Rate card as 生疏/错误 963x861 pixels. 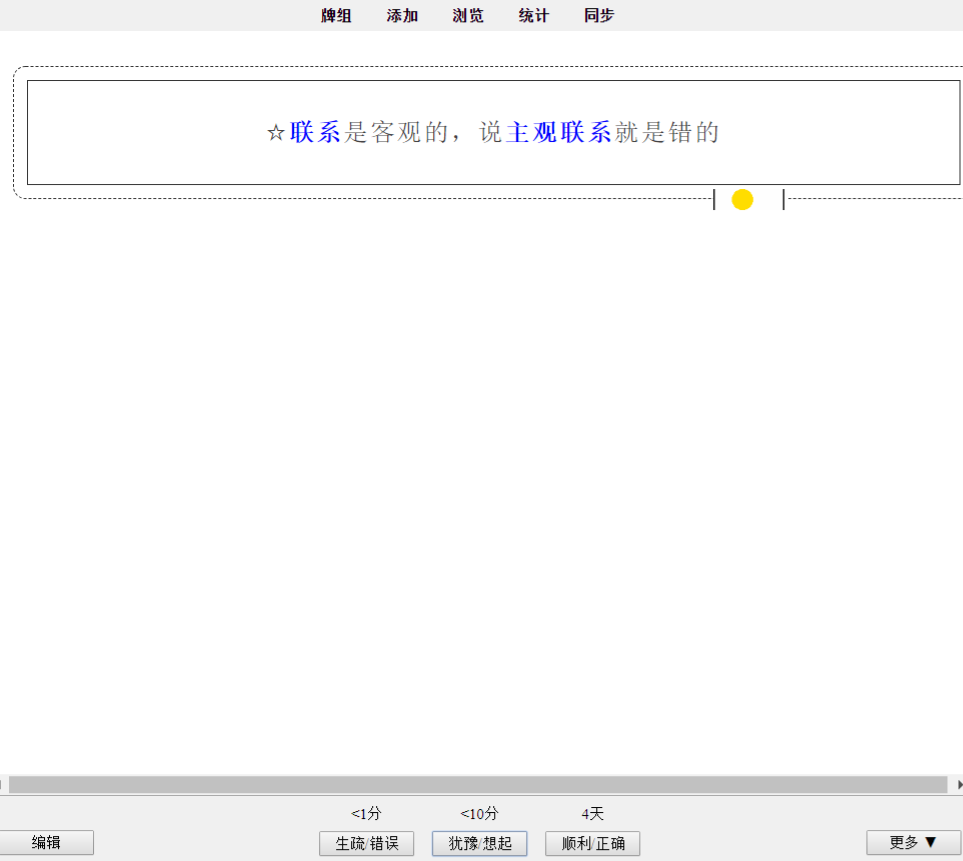pos(367,843)
